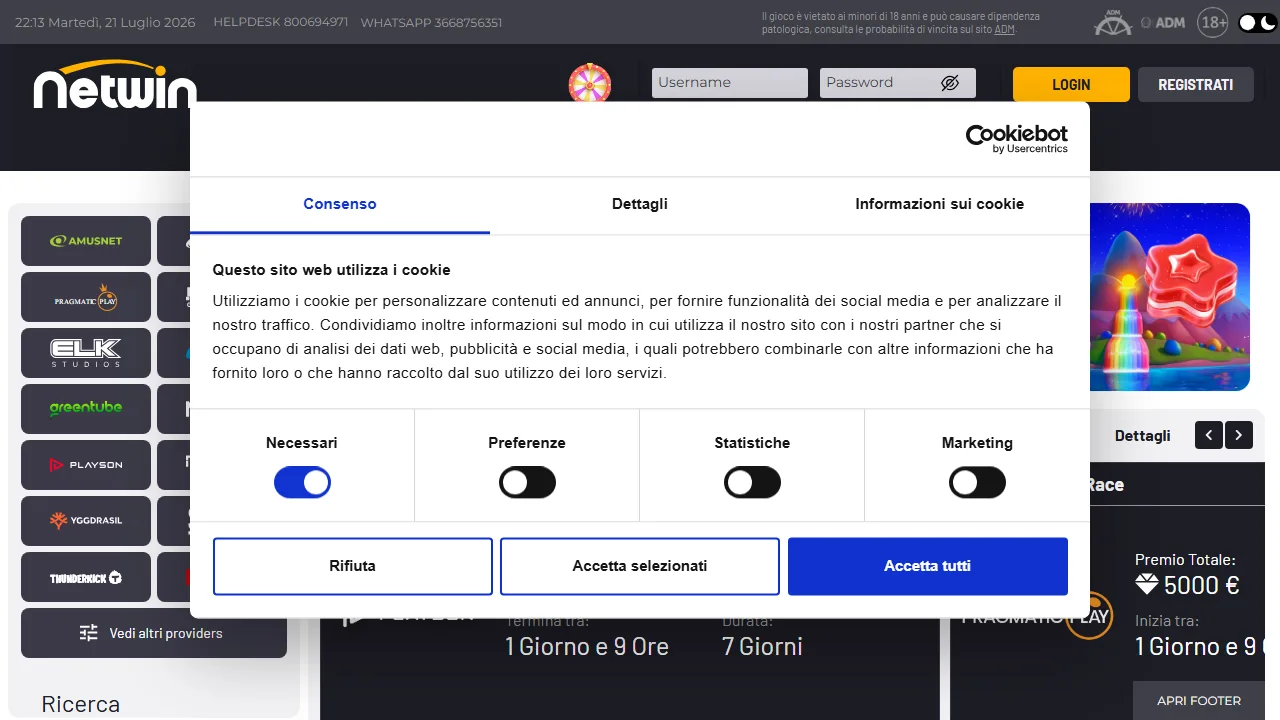Focus the Password input field
The height and width of the screenshot is (720, 1280).
click(898, 83)
